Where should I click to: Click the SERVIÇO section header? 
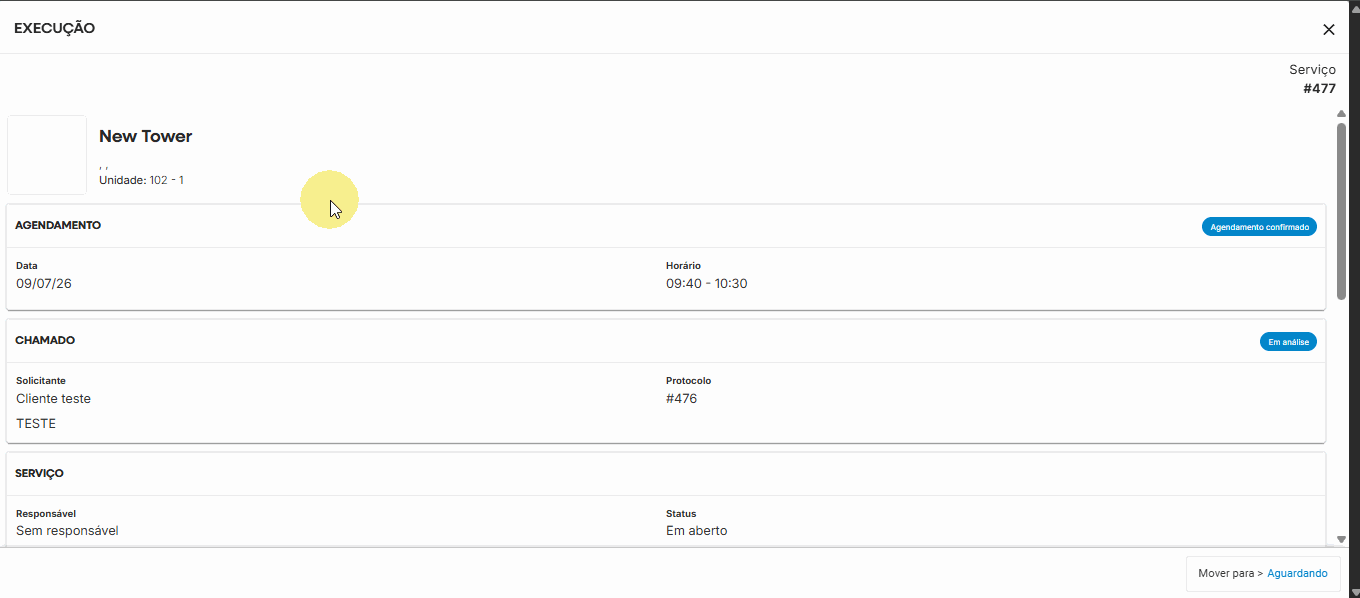click(40, 473)
